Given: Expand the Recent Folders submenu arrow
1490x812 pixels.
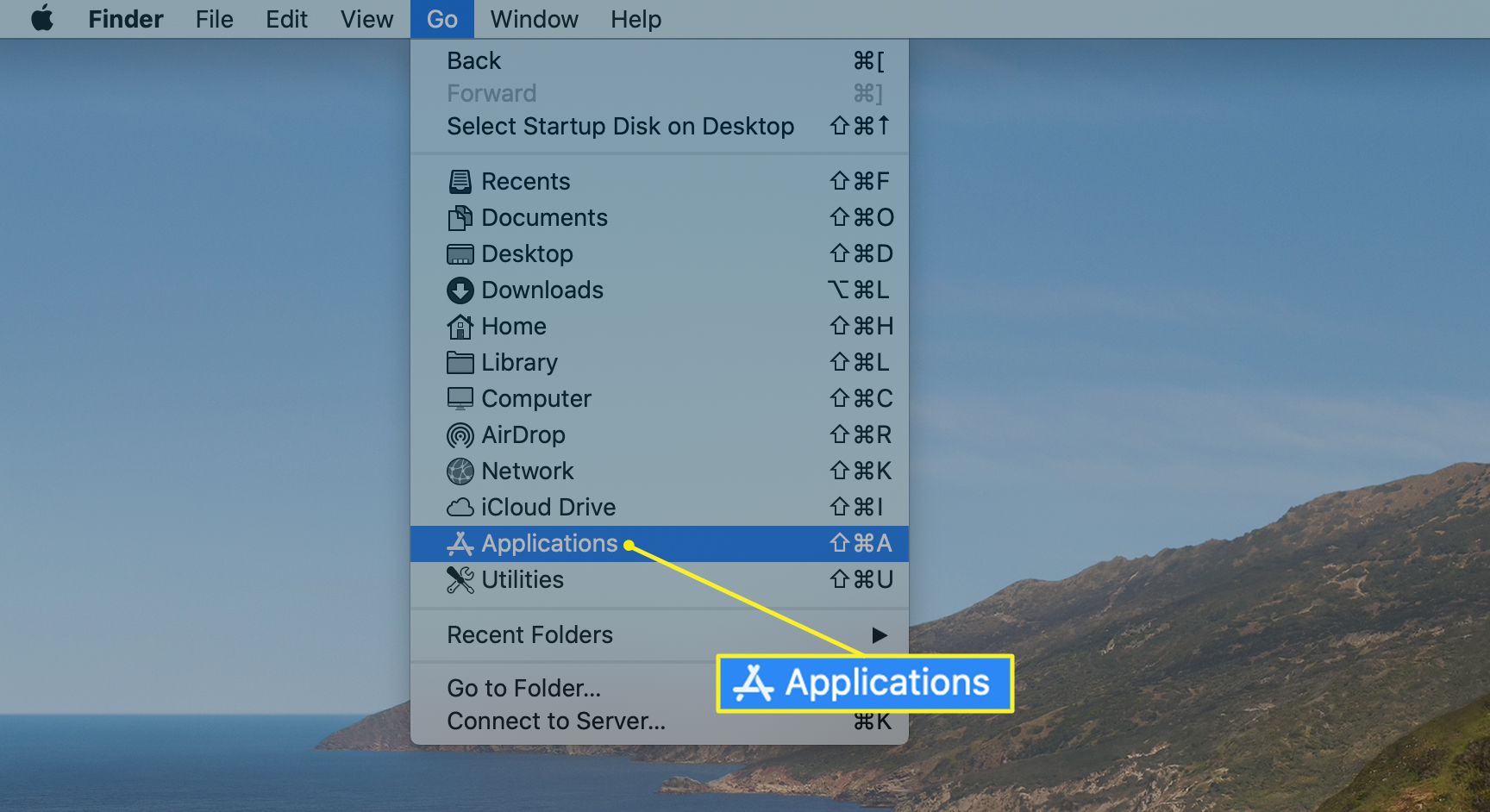Looking at the screenshot, I should click(880, 635).
